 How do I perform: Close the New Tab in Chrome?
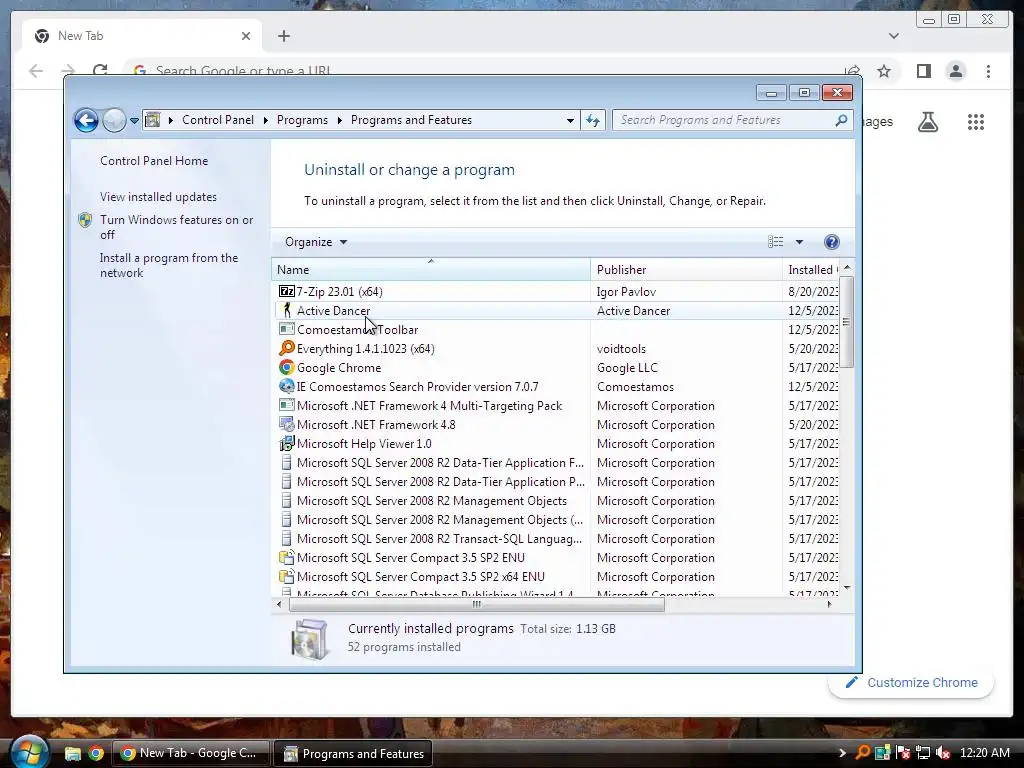tap(246, 36)
